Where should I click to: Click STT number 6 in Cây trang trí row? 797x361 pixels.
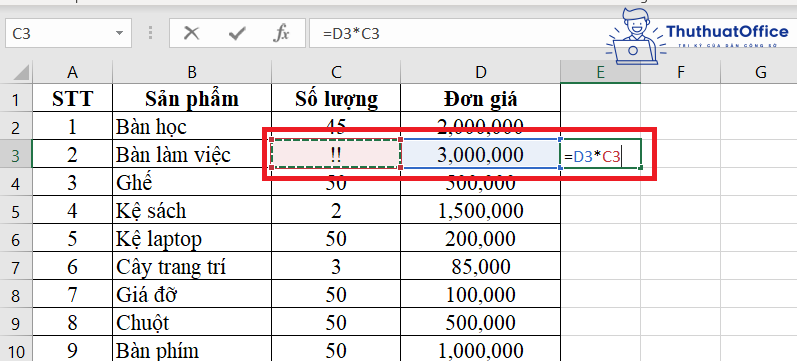[x=72, y=265]
